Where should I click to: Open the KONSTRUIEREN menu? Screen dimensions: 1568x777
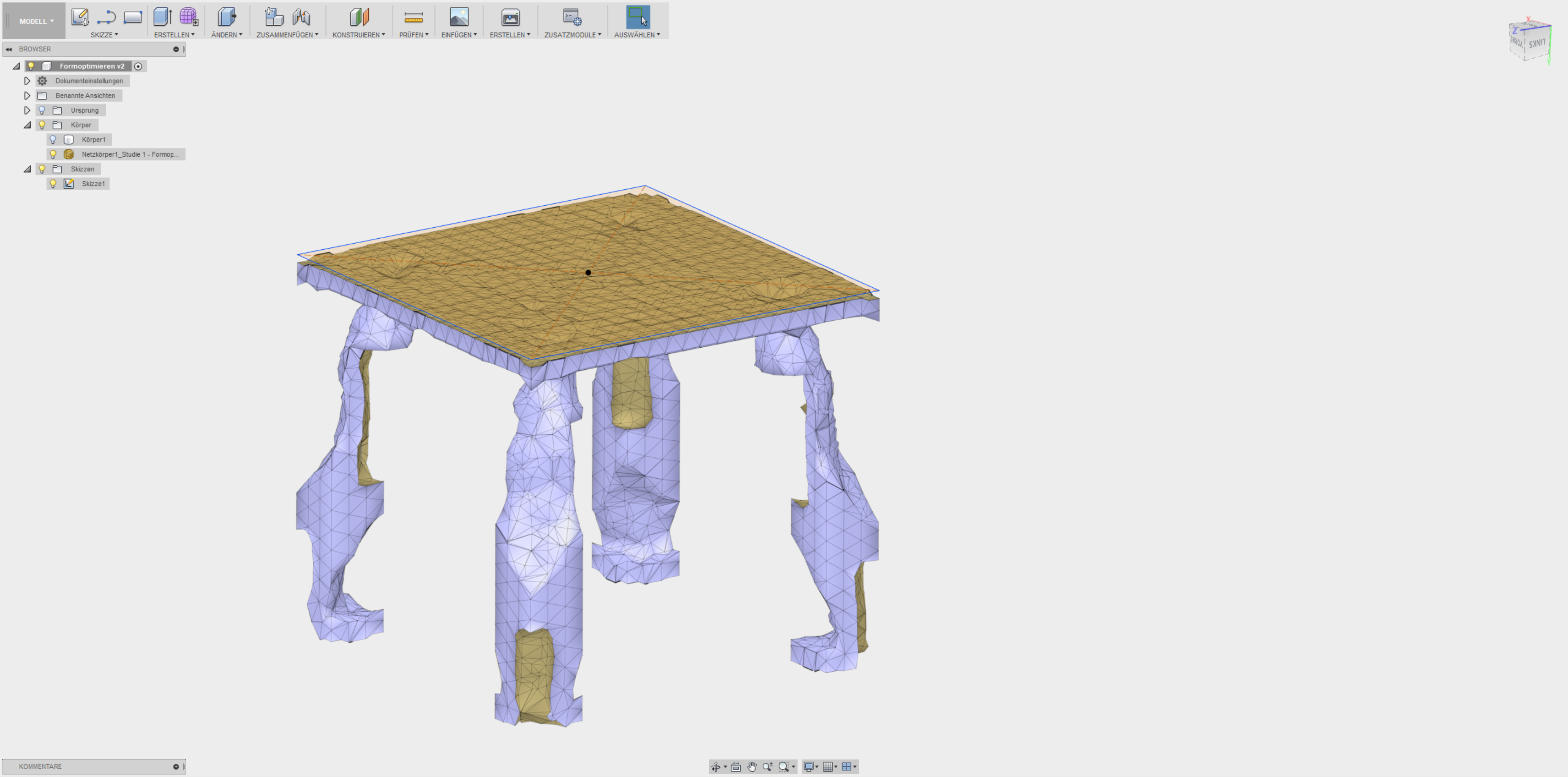[x=359, y=35]
